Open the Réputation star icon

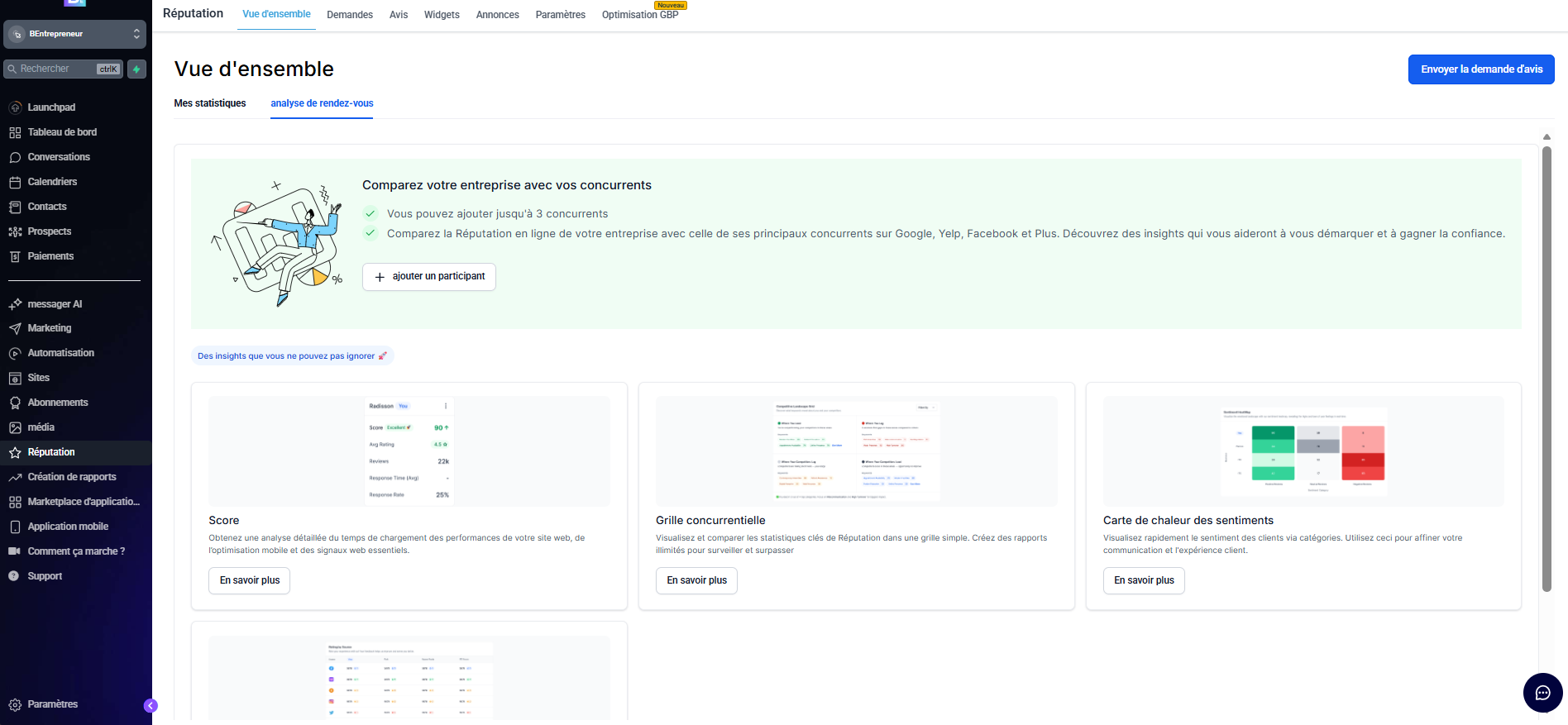tap(15, 452)
